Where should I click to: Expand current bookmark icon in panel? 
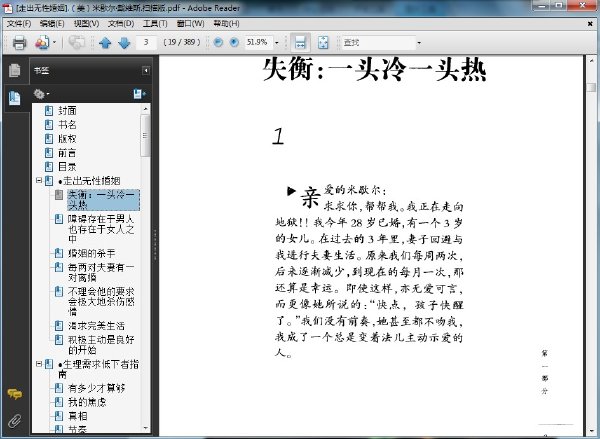pyautogui.click(x=139, y=93)
